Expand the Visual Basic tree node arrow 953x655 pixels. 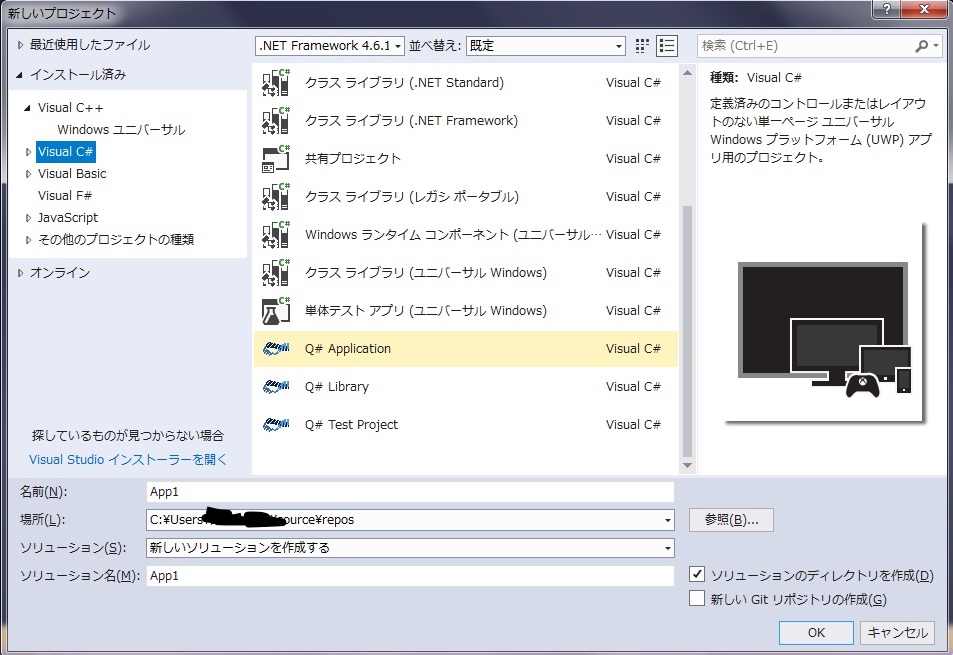(28, 174)
